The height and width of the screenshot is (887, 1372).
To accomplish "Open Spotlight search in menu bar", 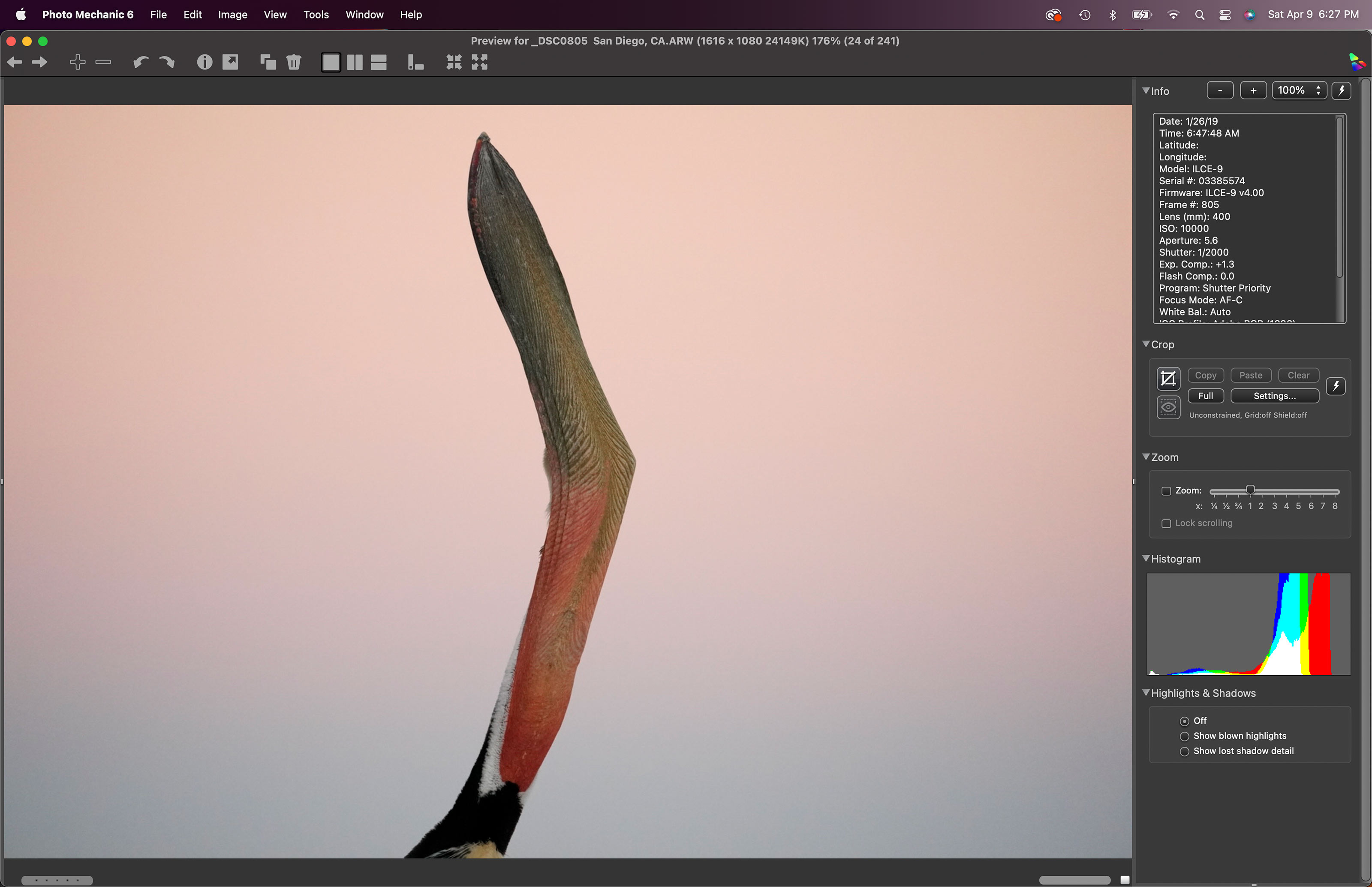I will click(x=1199, y=15).
